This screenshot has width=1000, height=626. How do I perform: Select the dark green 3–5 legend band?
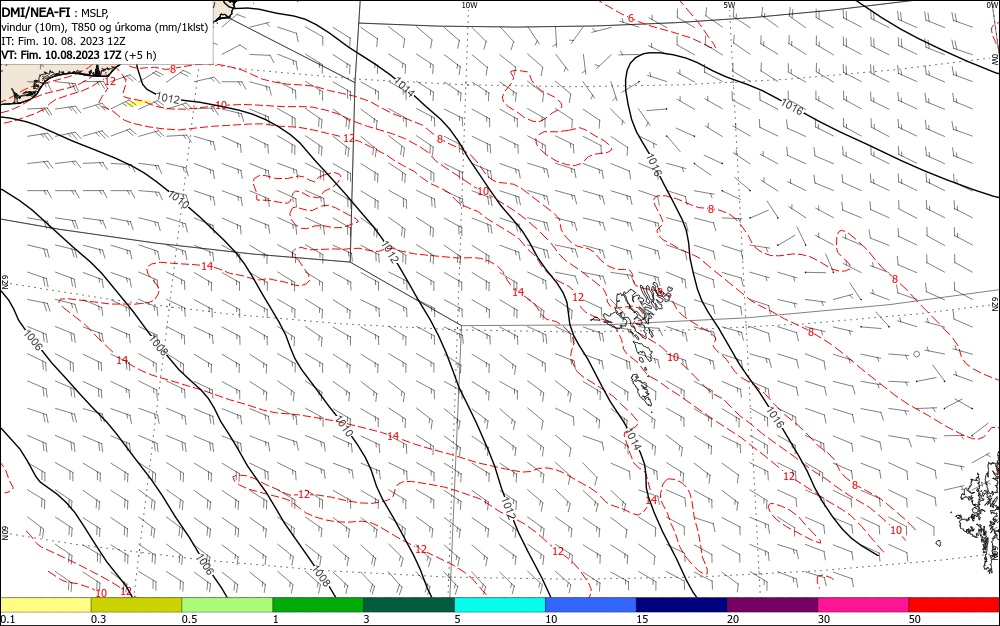(x=409, y=605)
